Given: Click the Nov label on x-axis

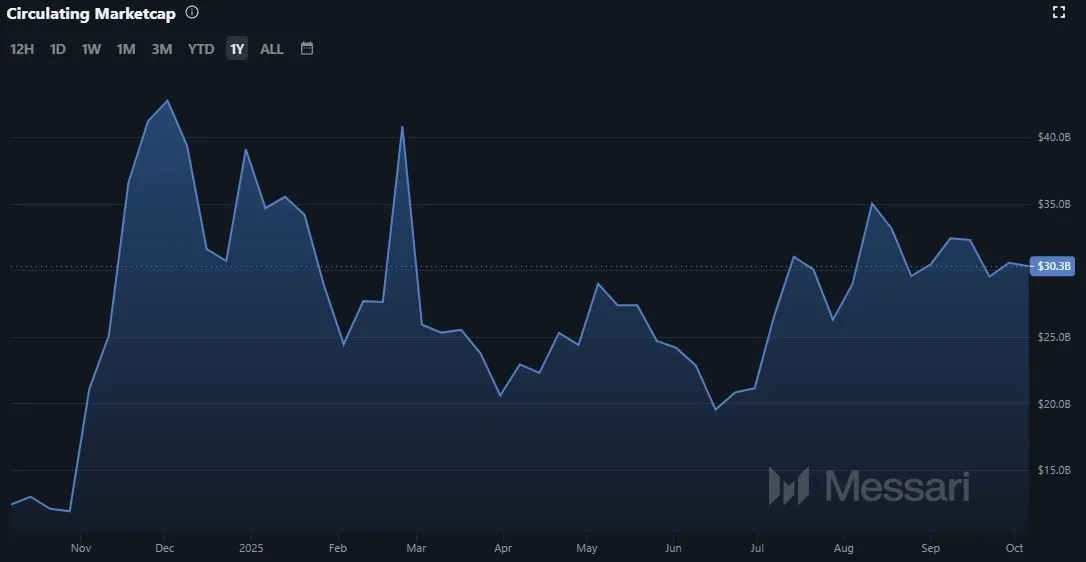Looking at the screenshot, I should point(82,548).
